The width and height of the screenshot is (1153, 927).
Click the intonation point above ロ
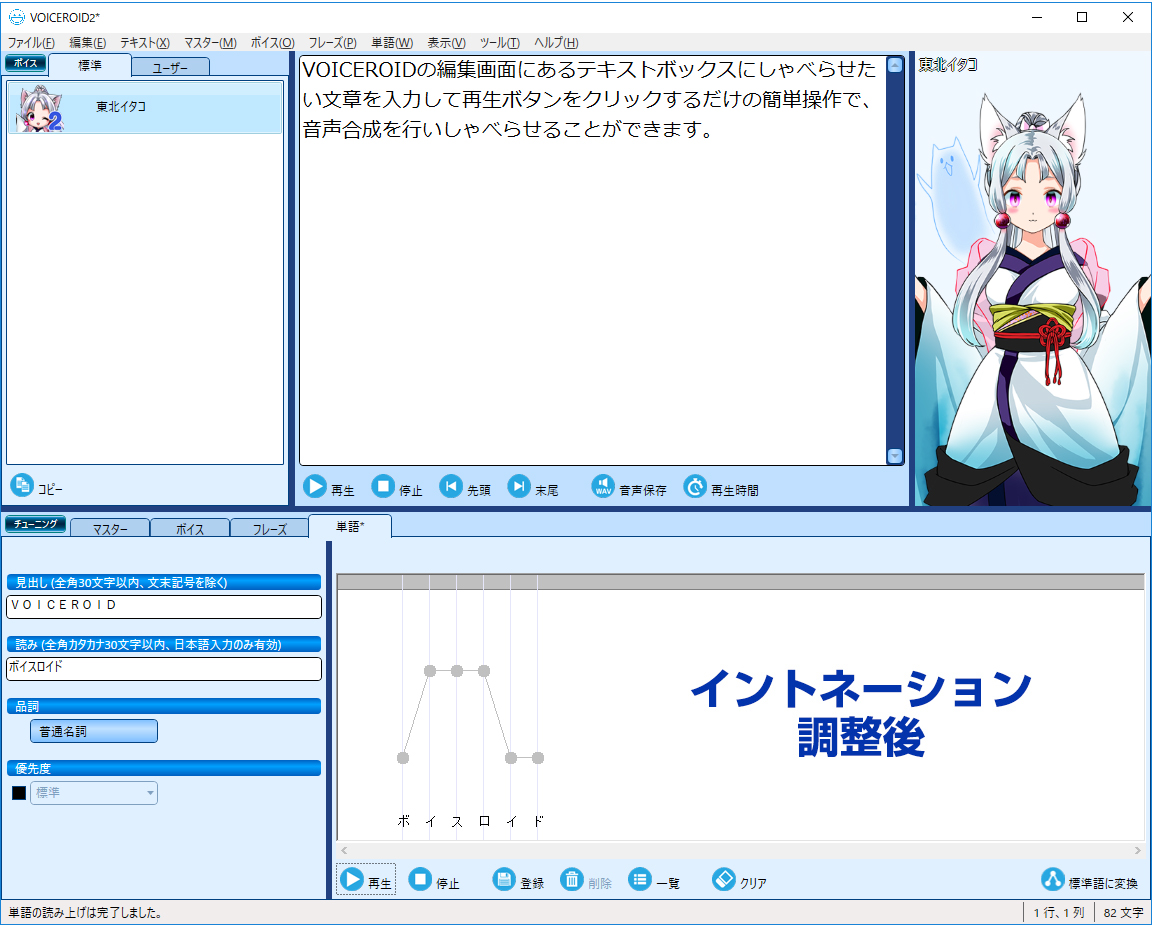click(484, 670)
